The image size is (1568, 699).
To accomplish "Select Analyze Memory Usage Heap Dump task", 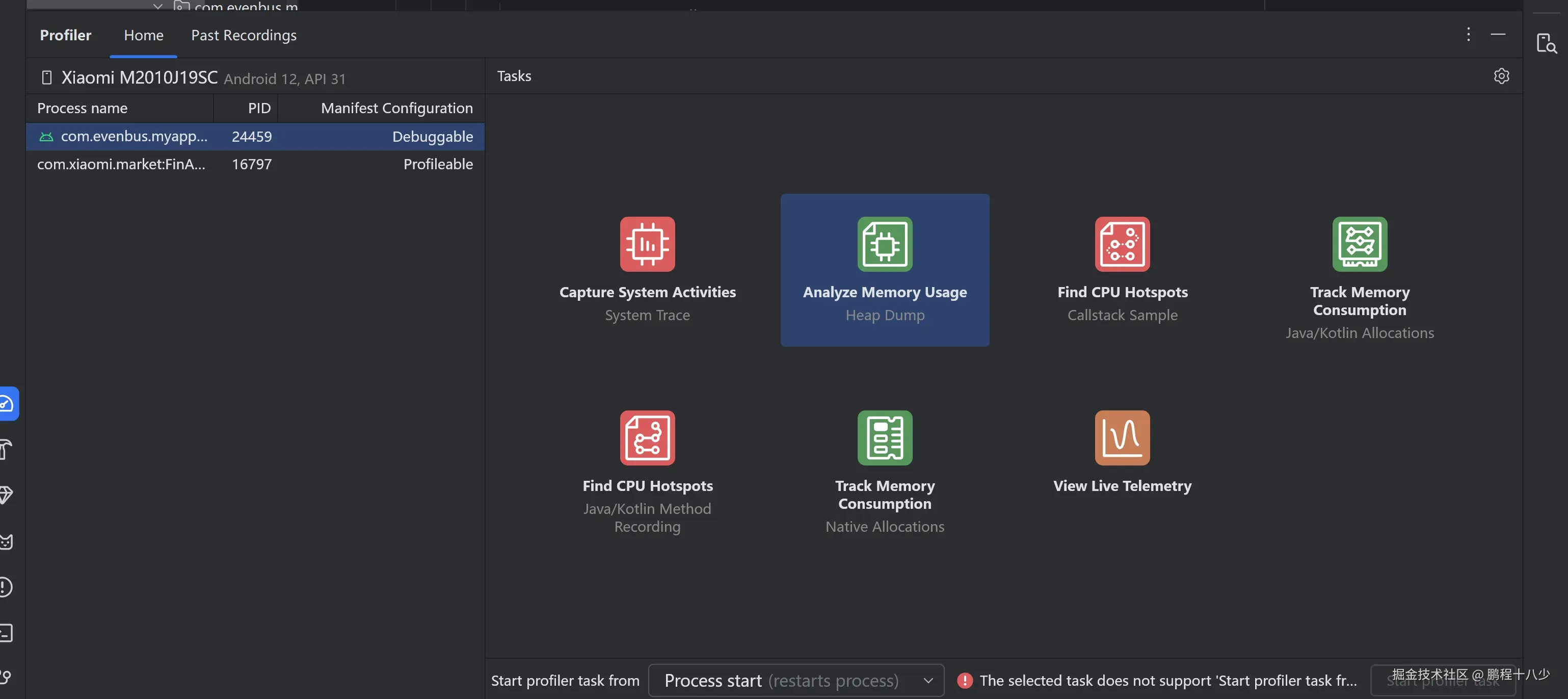I will coord(885,270).
